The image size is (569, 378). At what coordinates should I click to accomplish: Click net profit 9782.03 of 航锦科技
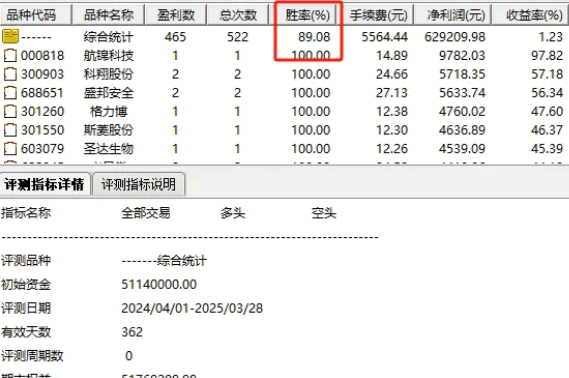click(x=462, y=56)
